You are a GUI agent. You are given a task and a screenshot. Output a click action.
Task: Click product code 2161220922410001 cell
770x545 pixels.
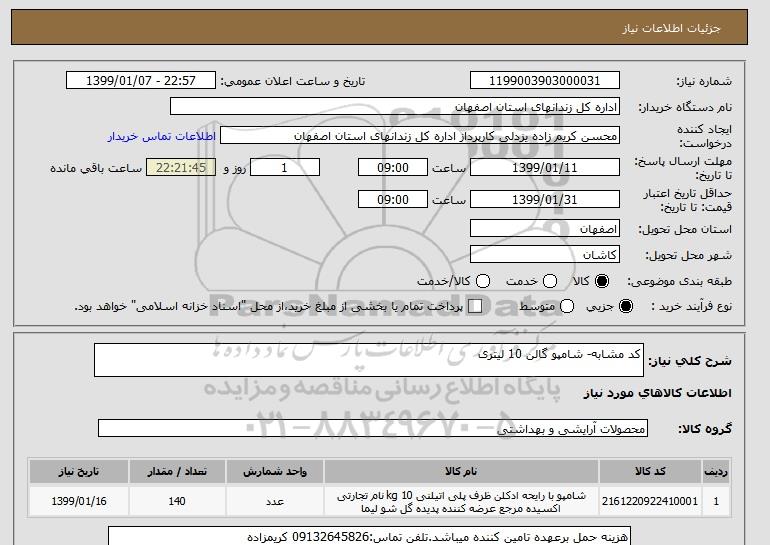(x=650, y=501)
